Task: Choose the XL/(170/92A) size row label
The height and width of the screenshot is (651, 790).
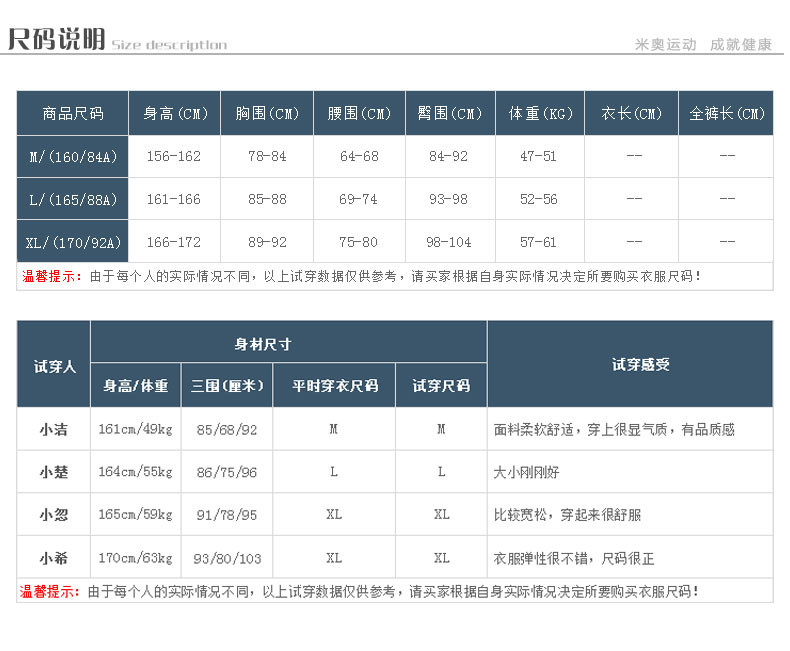Action: coord(73,242)
